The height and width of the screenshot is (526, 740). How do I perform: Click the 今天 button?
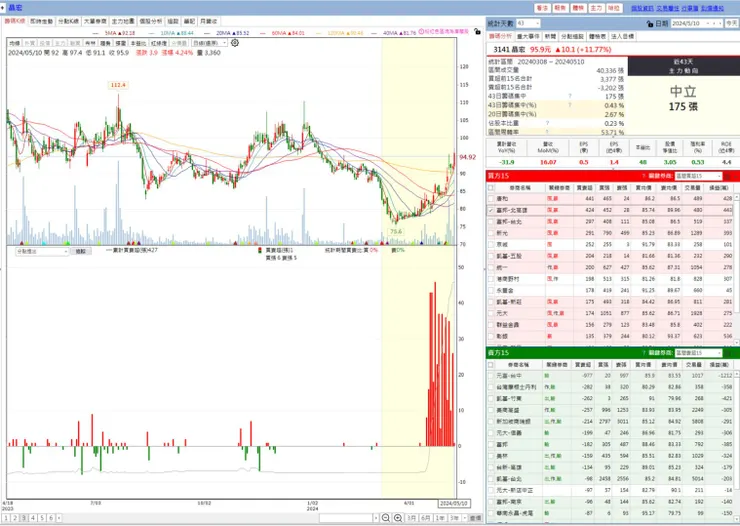[732, 23]
